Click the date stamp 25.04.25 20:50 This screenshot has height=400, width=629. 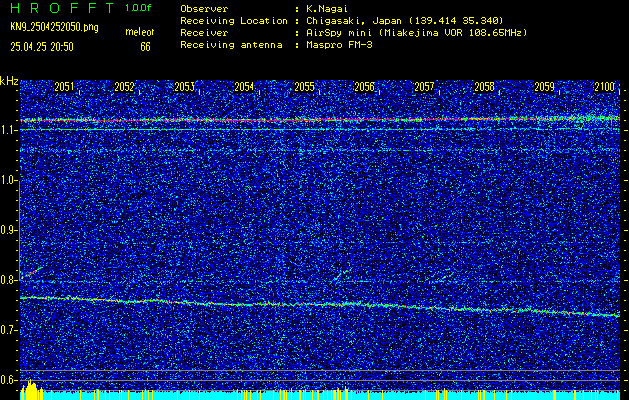[42, 47]
